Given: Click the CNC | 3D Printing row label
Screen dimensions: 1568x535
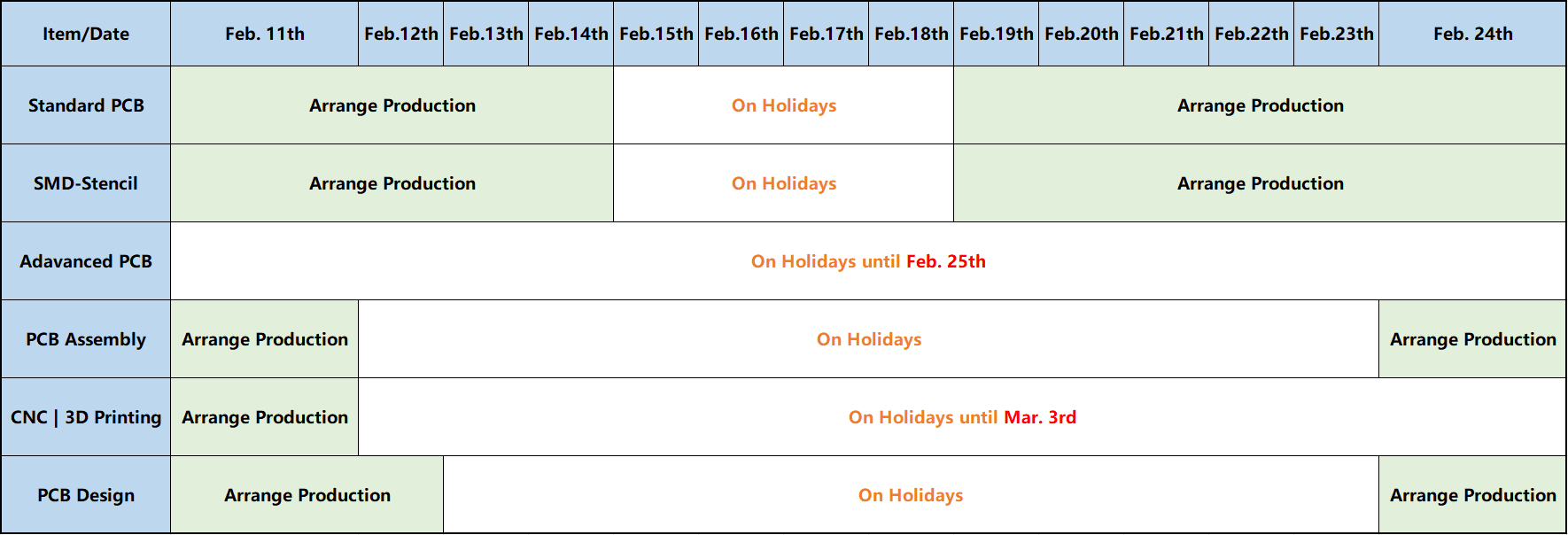Looking at the screenshot, I should [x=86, y=417].
